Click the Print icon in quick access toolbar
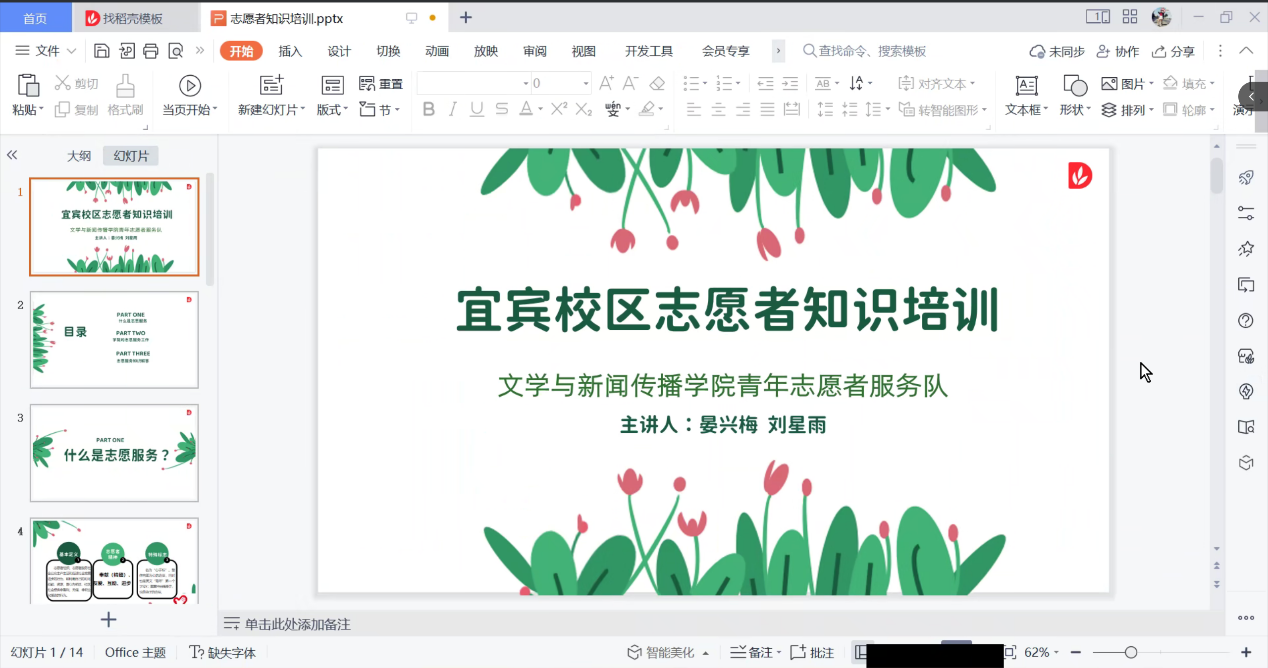Image resolution: width=1268 pixels, height=668 pixels. (x=151, y=51)
